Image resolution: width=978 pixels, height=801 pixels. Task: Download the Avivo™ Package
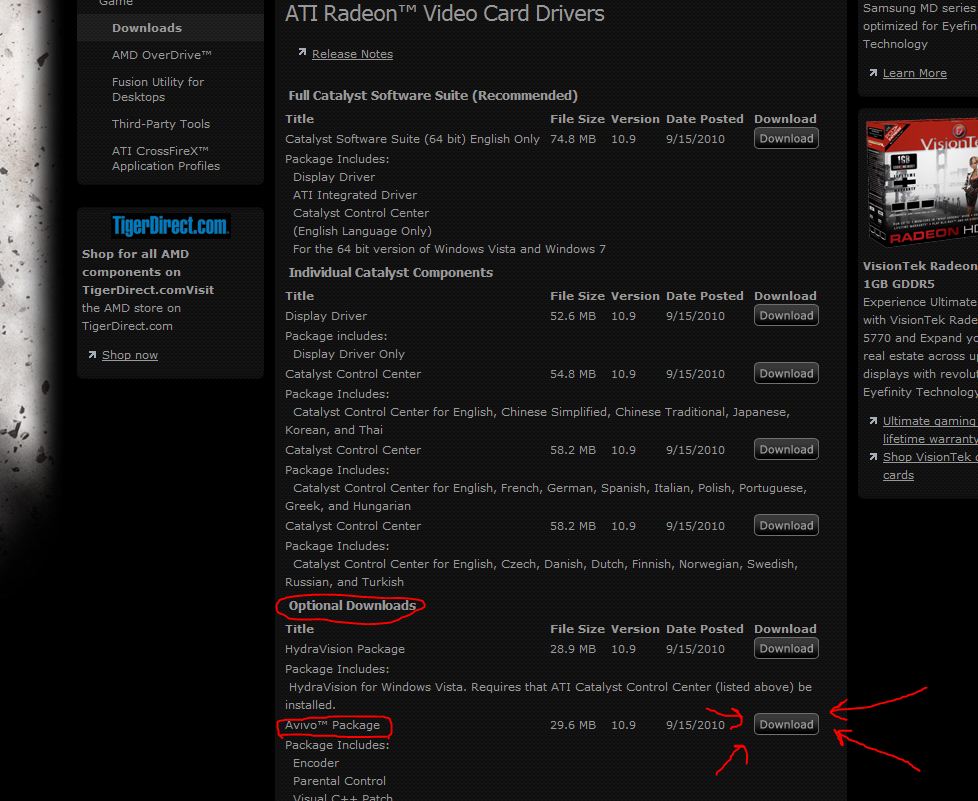[x=786, y=725]
